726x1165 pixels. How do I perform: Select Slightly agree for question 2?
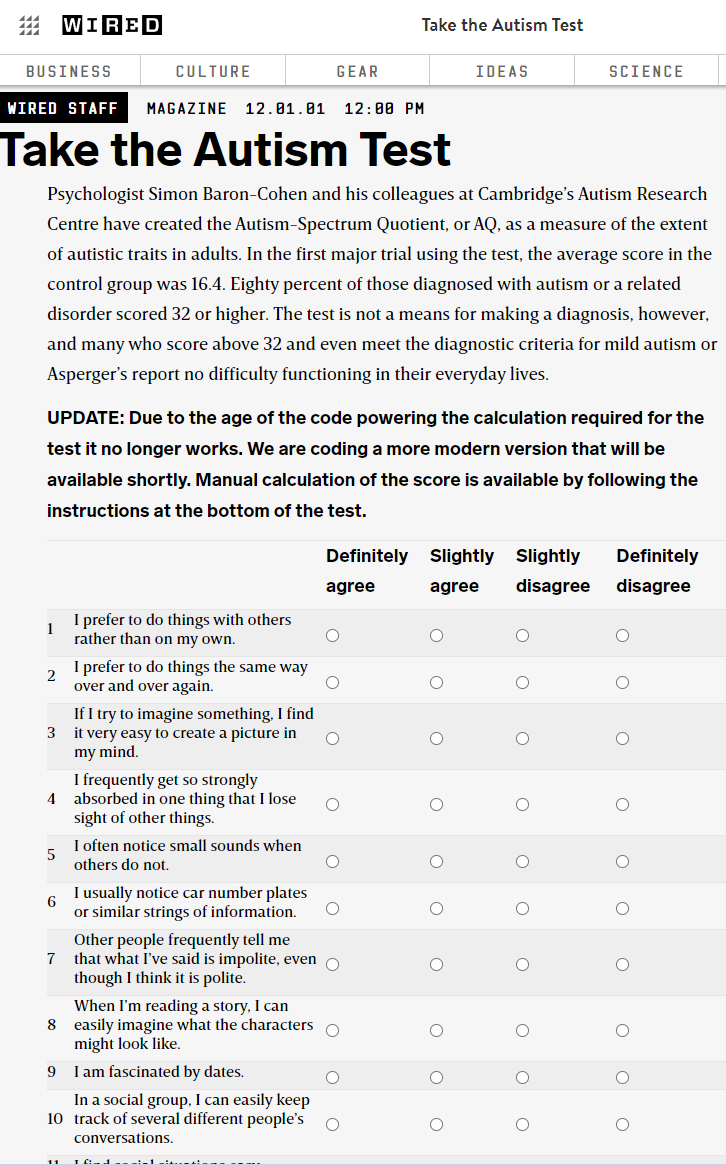click(x=437, y=683)
